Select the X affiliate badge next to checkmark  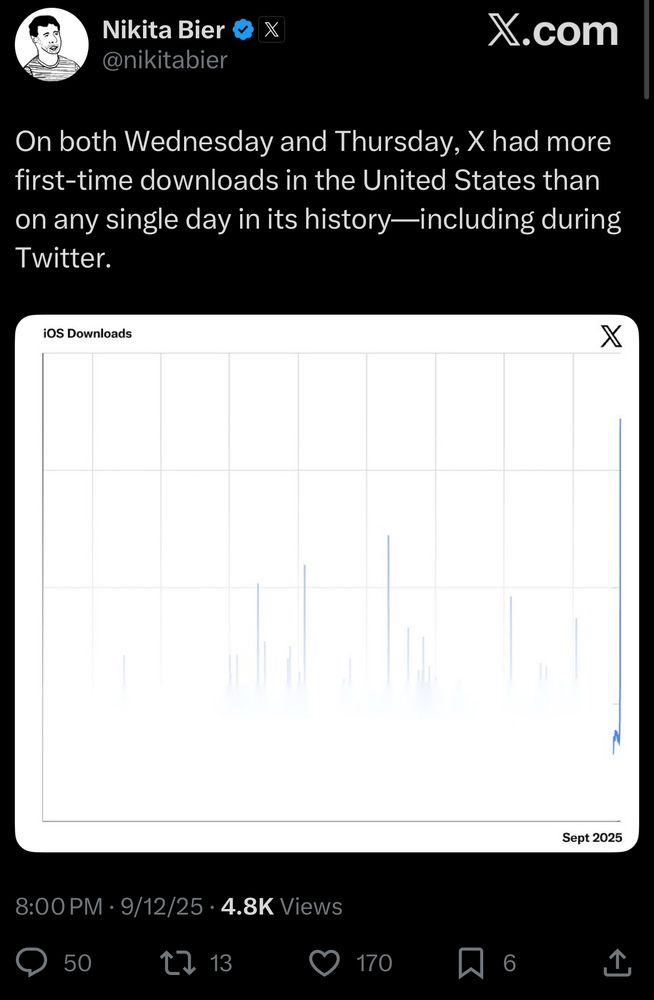[x=270, y=29]
